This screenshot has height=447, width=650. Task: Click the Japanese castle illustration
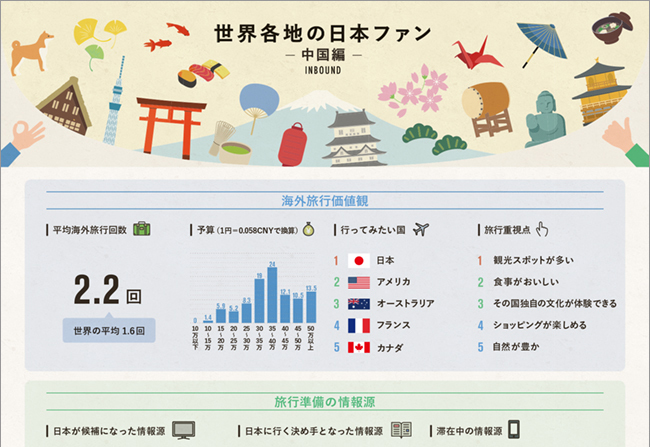(354, 139)
